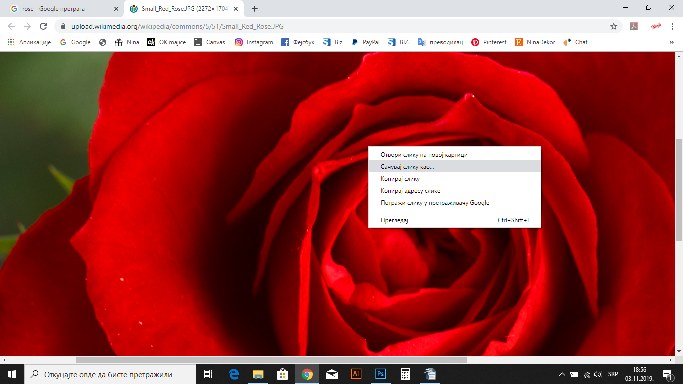Open the globe icon bookmark

click(102, 42)
